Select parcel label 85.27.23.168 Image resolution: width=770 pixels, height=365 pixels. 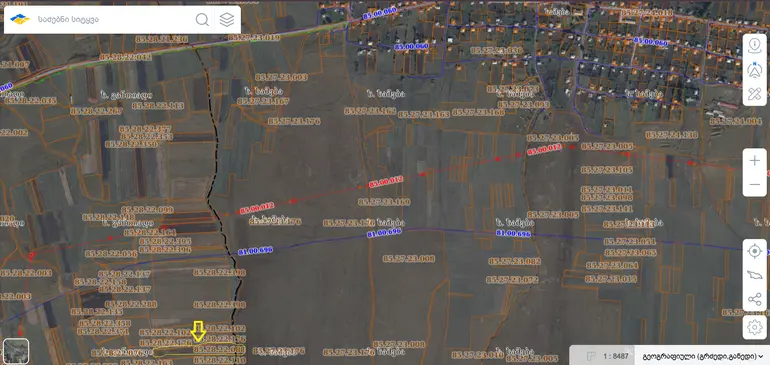(478, 112)
